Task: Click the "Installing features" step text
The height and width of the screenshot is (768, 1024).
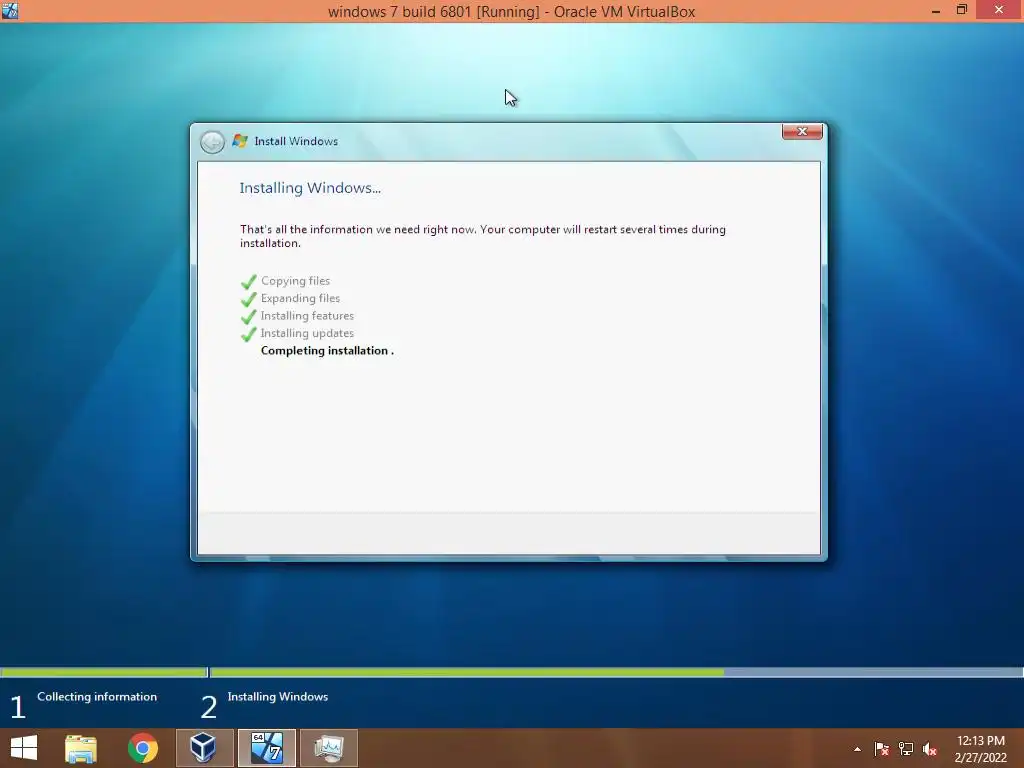Action: (x=307, y=315)
